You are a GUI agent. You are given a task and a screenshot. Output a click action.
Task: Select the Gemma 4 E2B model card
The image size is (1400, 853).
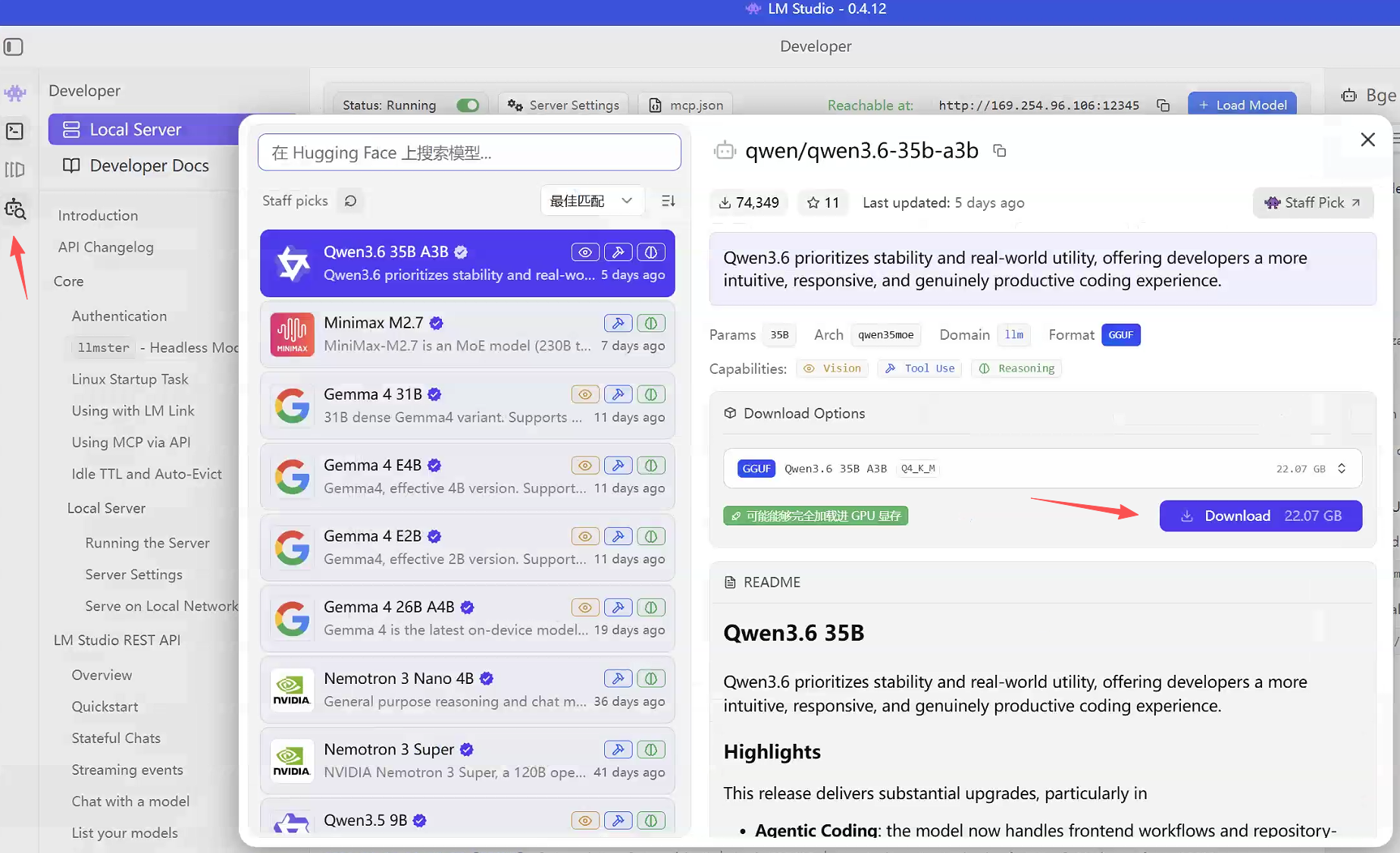click(x=467, y=547)
